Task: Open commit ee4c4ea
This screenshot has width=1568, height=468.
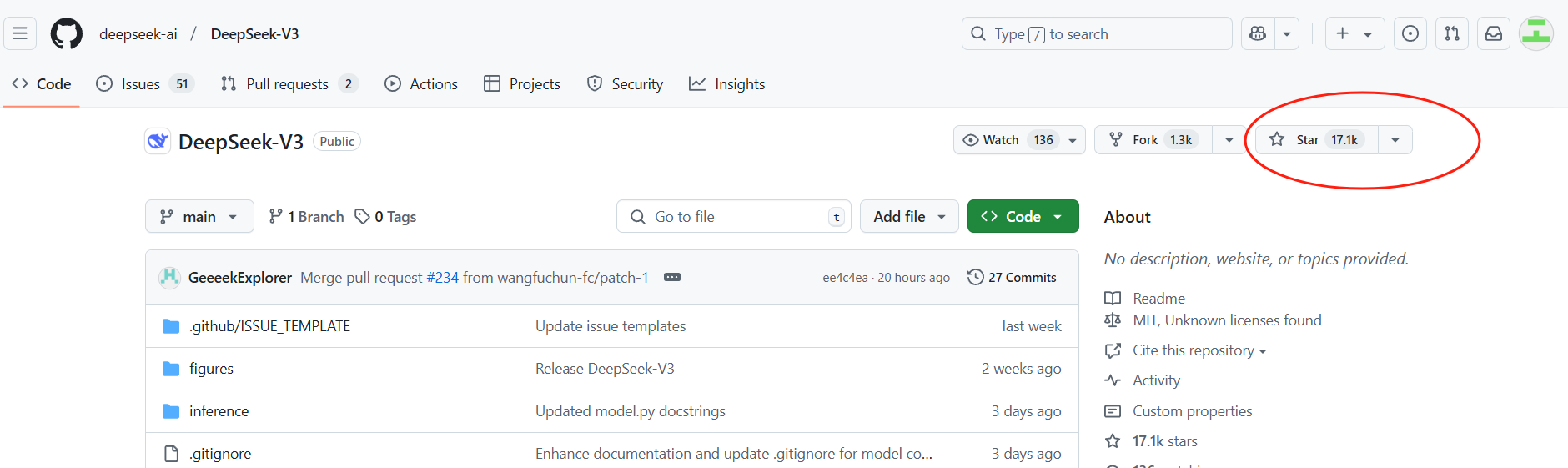Action: [845, 278]
